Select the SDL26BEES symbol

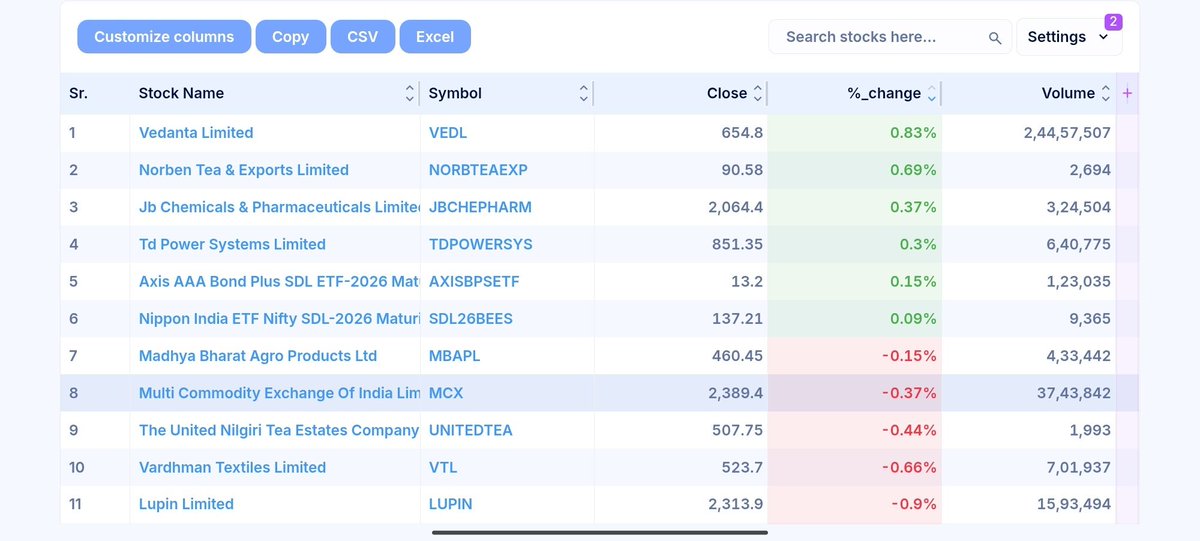[471, 319]
